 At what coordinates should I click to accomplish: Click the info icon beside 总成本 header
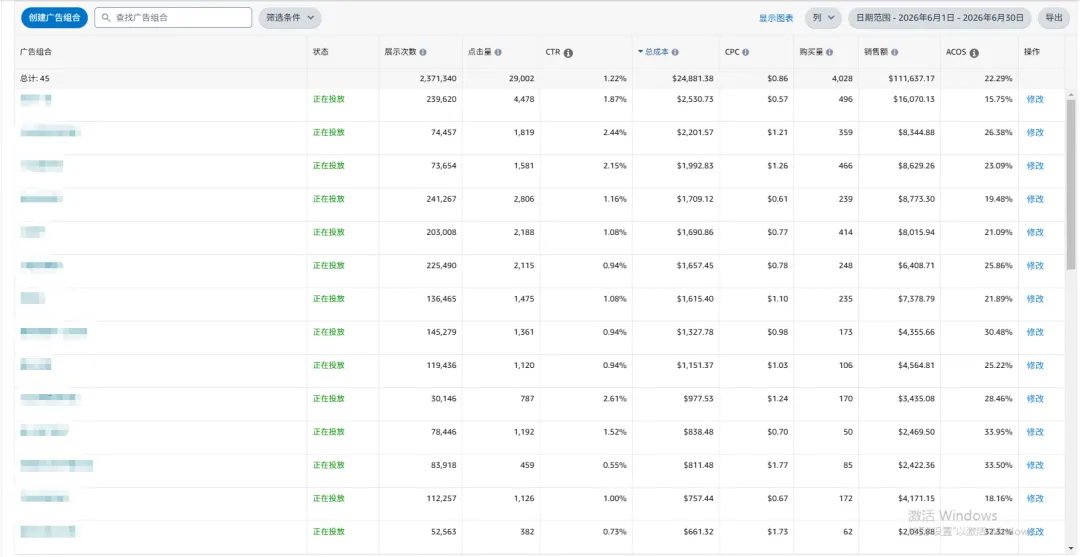coord(675,52)
